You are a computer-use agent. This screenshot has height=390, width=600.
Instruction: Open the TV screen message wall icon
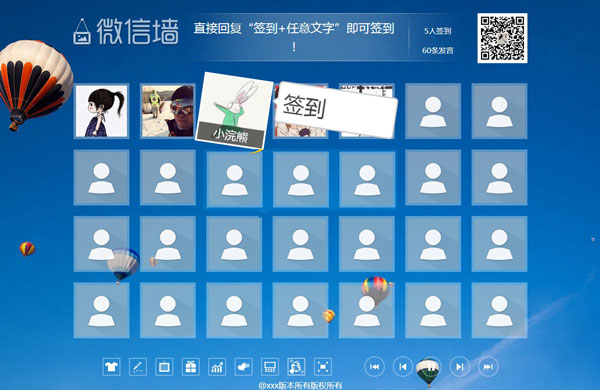tap(164, 367)
